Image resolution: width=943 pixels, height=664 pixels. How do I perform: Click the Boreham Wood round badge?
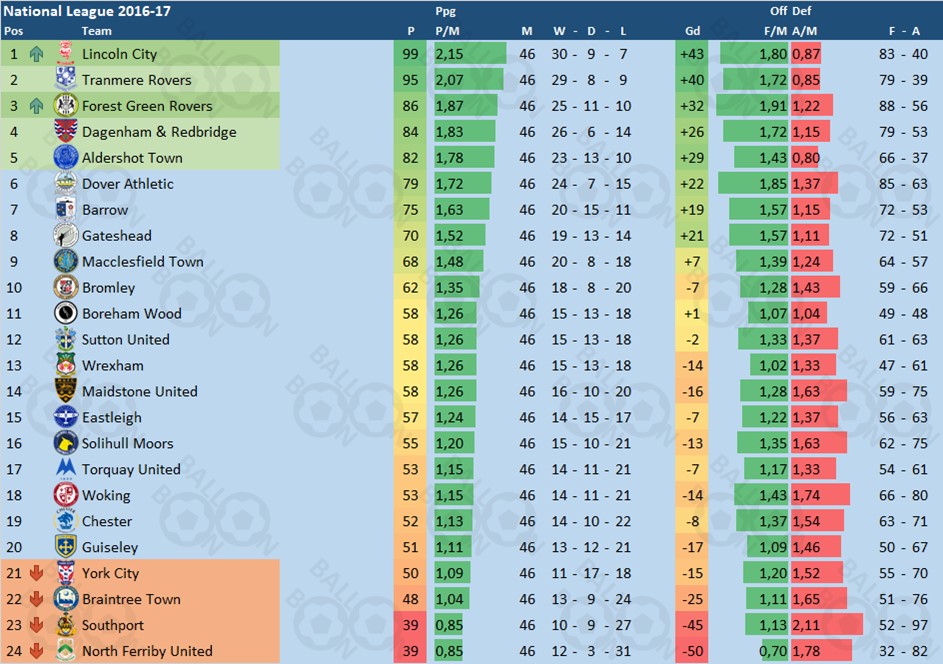click(66, 313)
